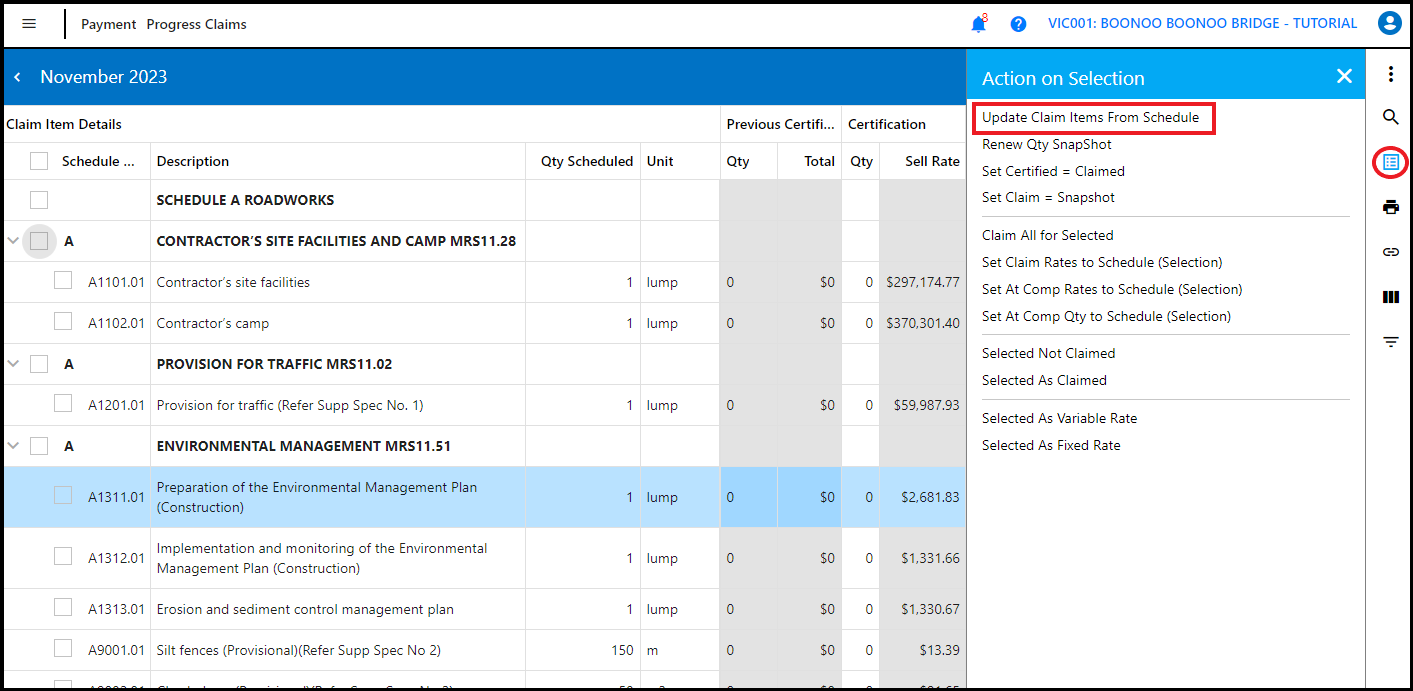Select Selected As Fixed Rate action
Screen dimensions: 1413x691
pyautogui.click(x=1051, y=445)
